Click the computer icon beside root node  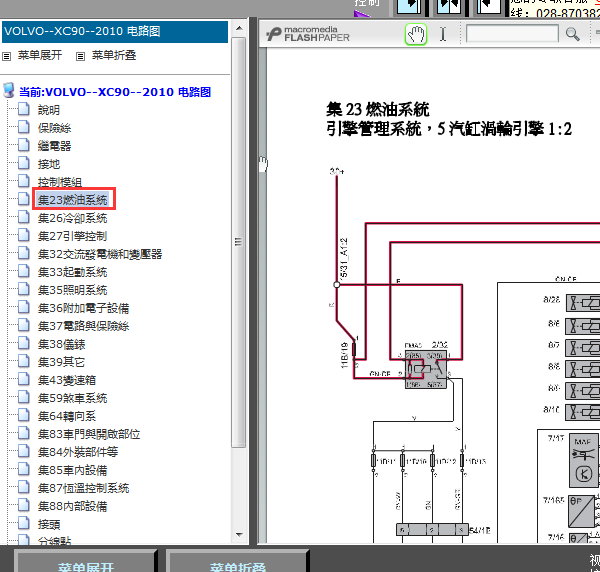click(8, 91)
